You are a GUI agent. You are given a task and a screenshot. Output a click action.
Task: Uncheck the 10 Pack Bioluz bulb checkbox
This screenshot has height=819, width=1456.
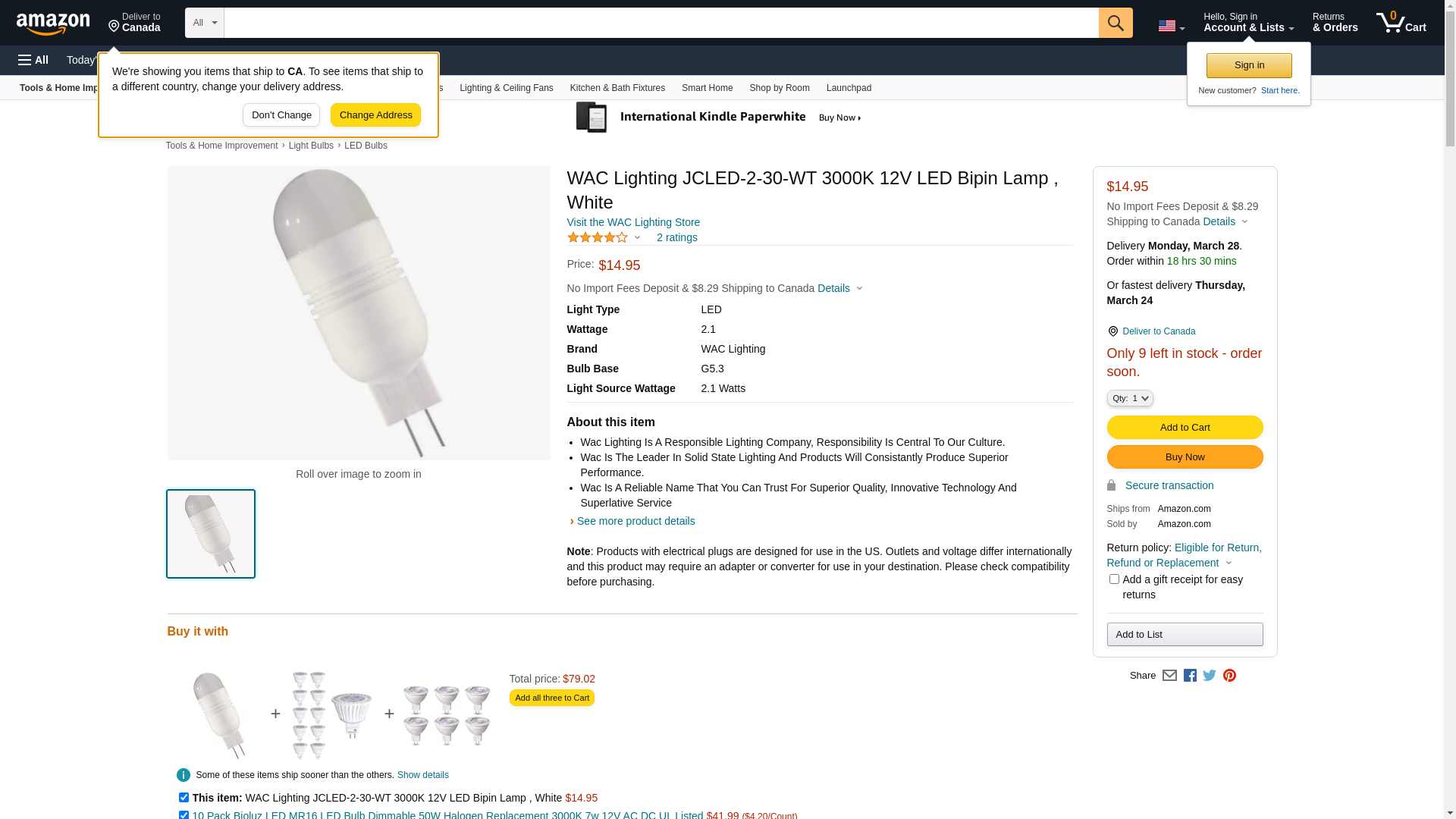pos(184,815)
